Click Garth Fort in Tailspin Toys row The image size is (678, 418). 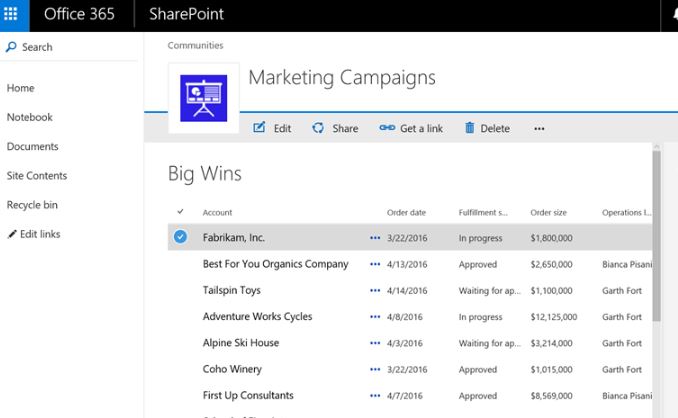click(x=622, y=290)
